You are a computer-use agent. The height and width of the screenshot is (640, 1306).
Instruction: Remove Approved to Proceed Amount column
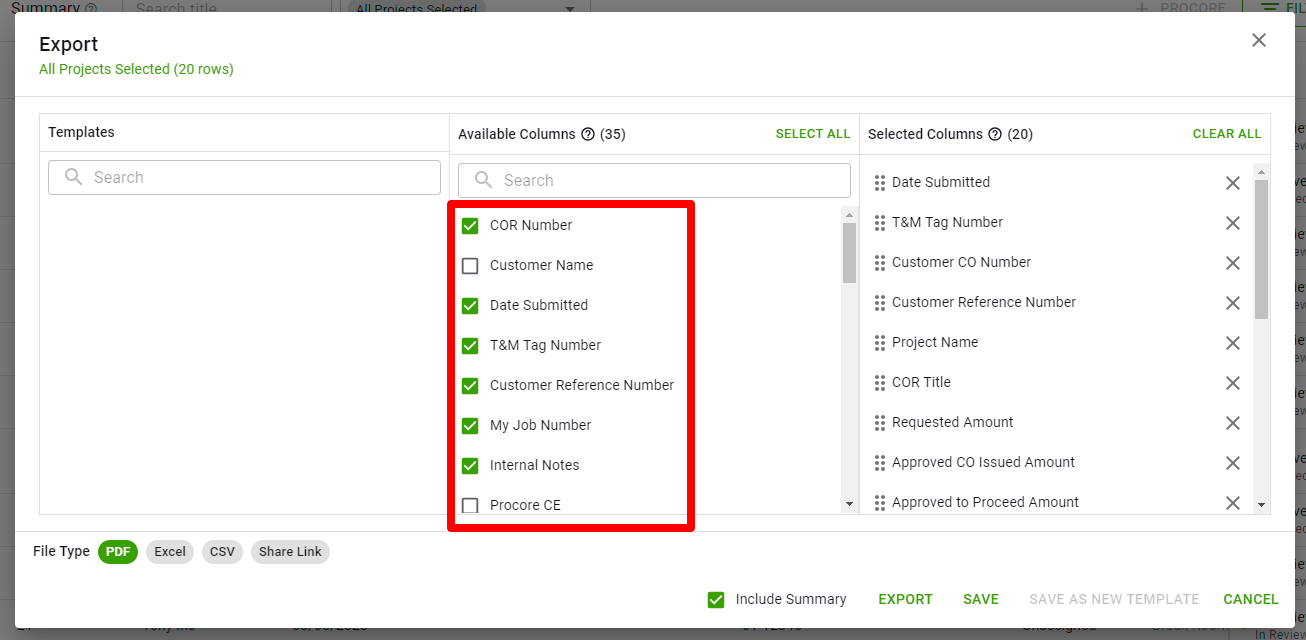point(1233,503)
